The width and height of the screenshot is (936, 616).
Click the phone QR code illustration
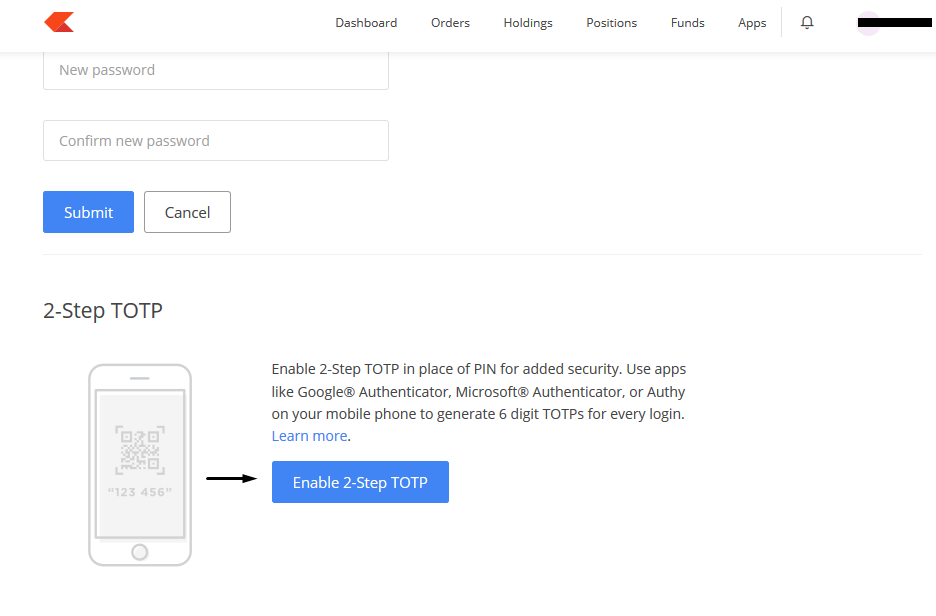pyautogui.click(x=140, y=465)
